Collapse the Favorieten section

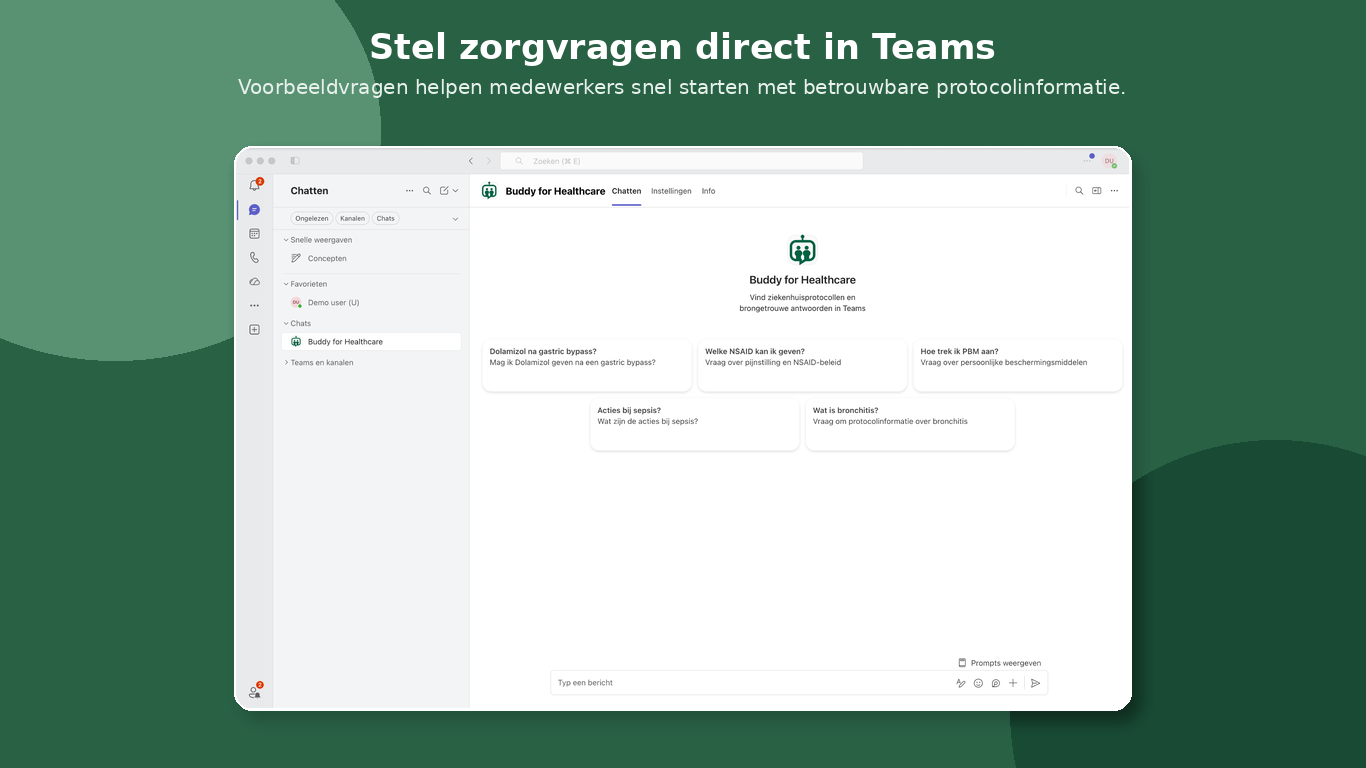[286, 284]
